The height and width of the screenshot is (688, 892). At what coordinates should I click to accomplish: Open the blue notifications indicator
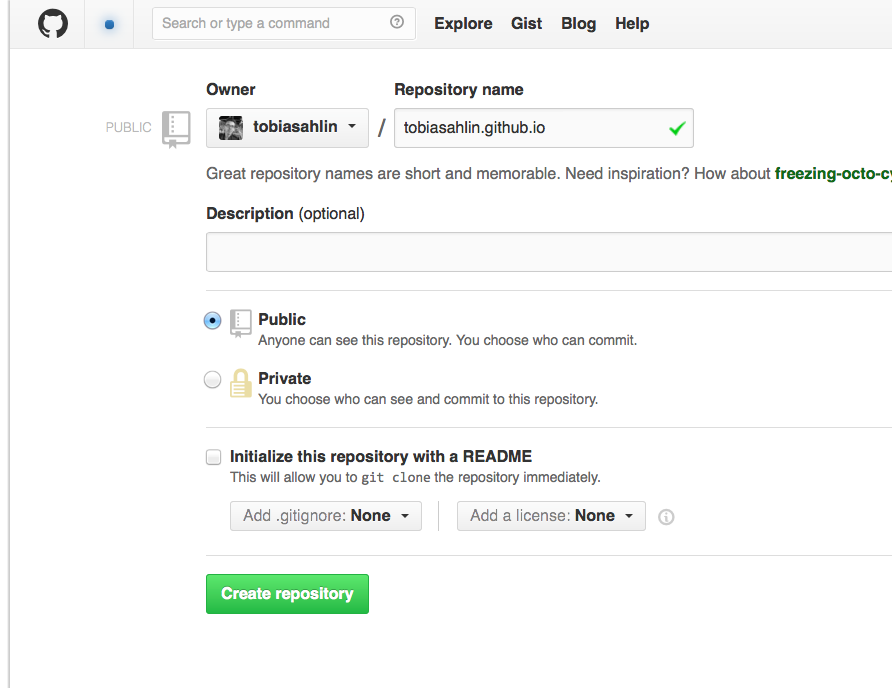pyautogui.click(x=109, y=24)
